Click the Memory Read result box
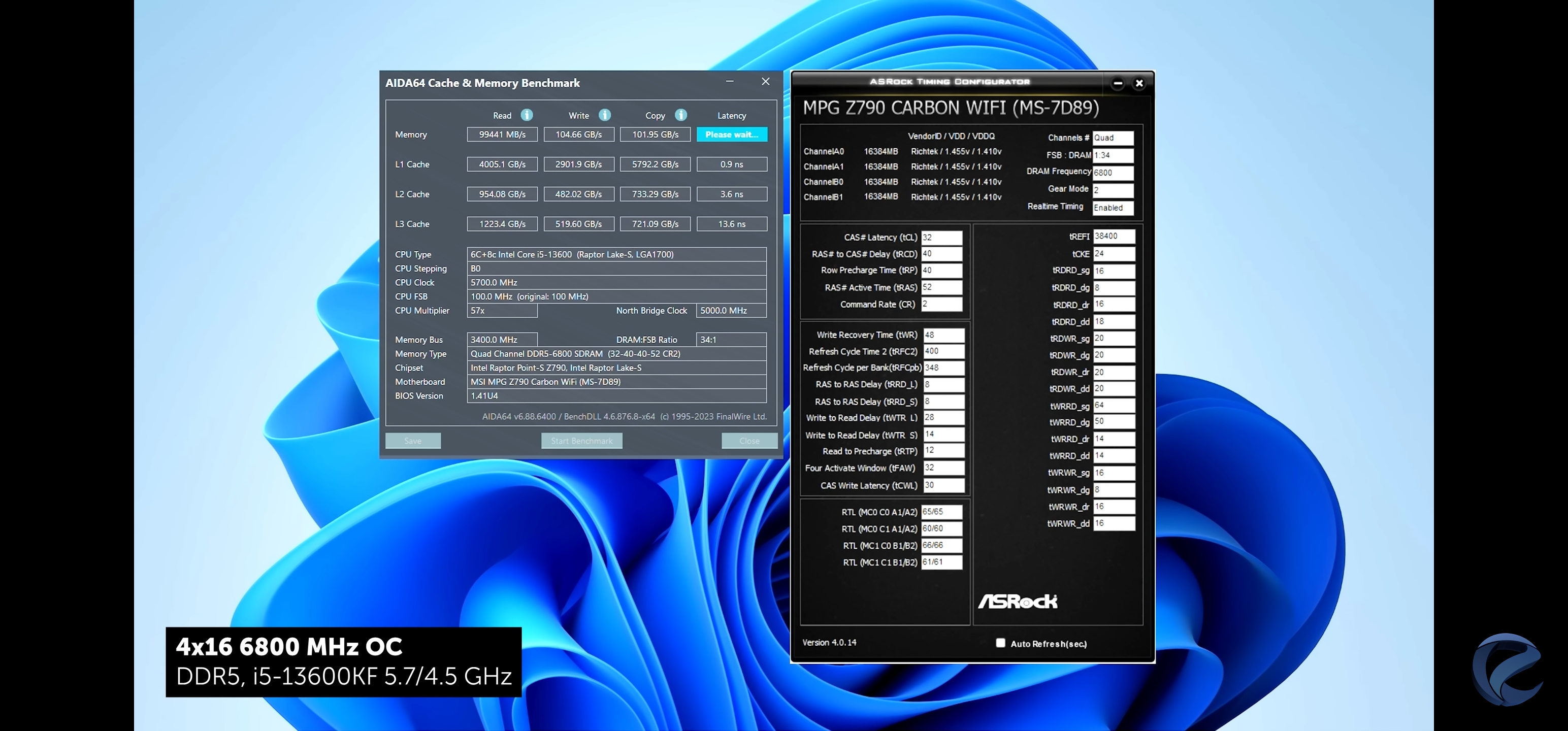The image size is (1568, 731). coord(502,135)
